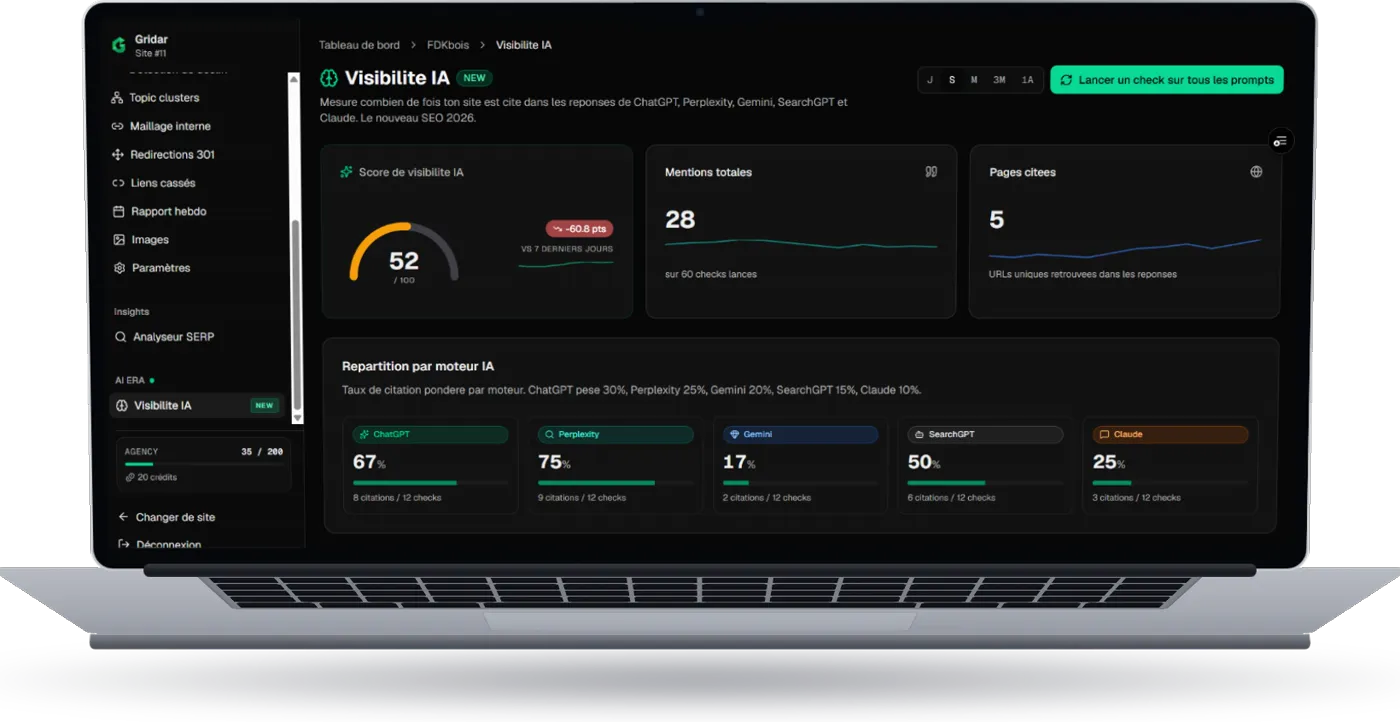The width and height of the screenshot is (1400, 722).
Task: Click the -60.8 pts red badge
Action: [579, 229]
